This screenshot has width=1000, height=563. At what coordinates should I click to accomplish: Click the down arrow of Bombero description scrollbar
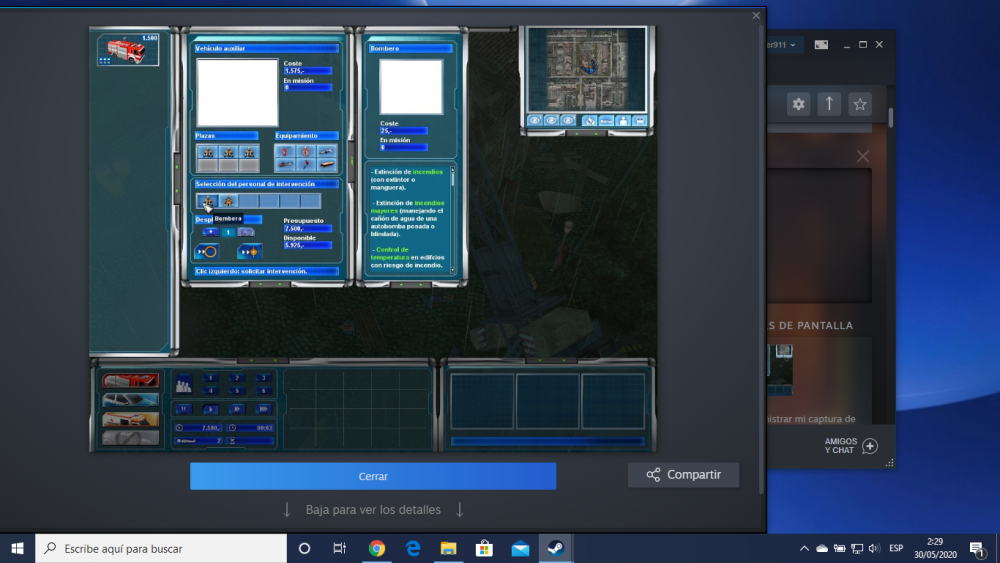click(453, 270)
